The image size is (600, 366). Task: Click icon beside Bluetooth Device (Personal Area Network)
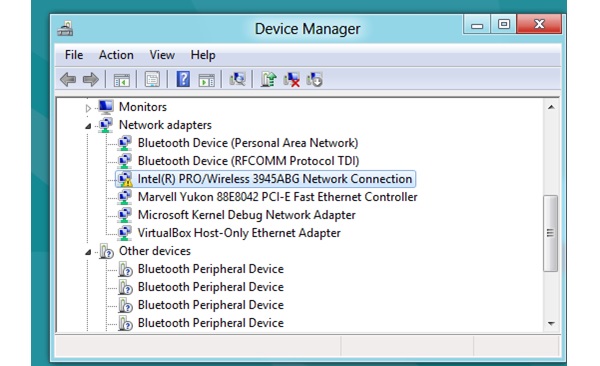[x=125, y=143]
